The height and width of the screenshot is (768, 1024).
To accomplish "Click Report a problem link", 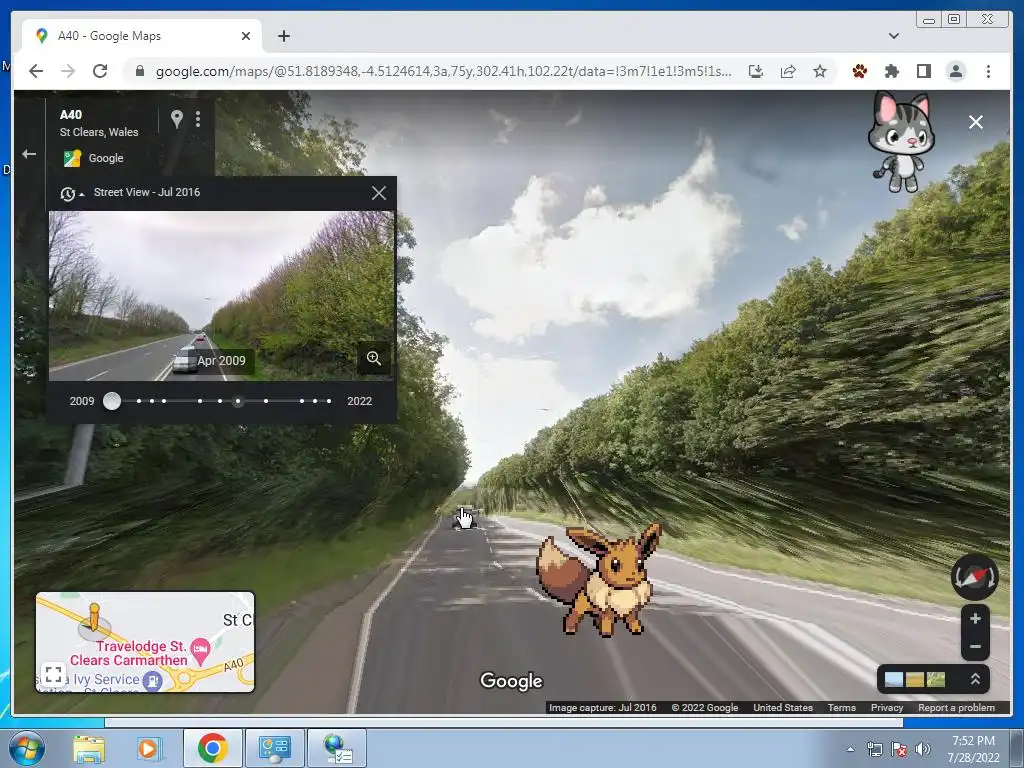I will click(956, 707).
